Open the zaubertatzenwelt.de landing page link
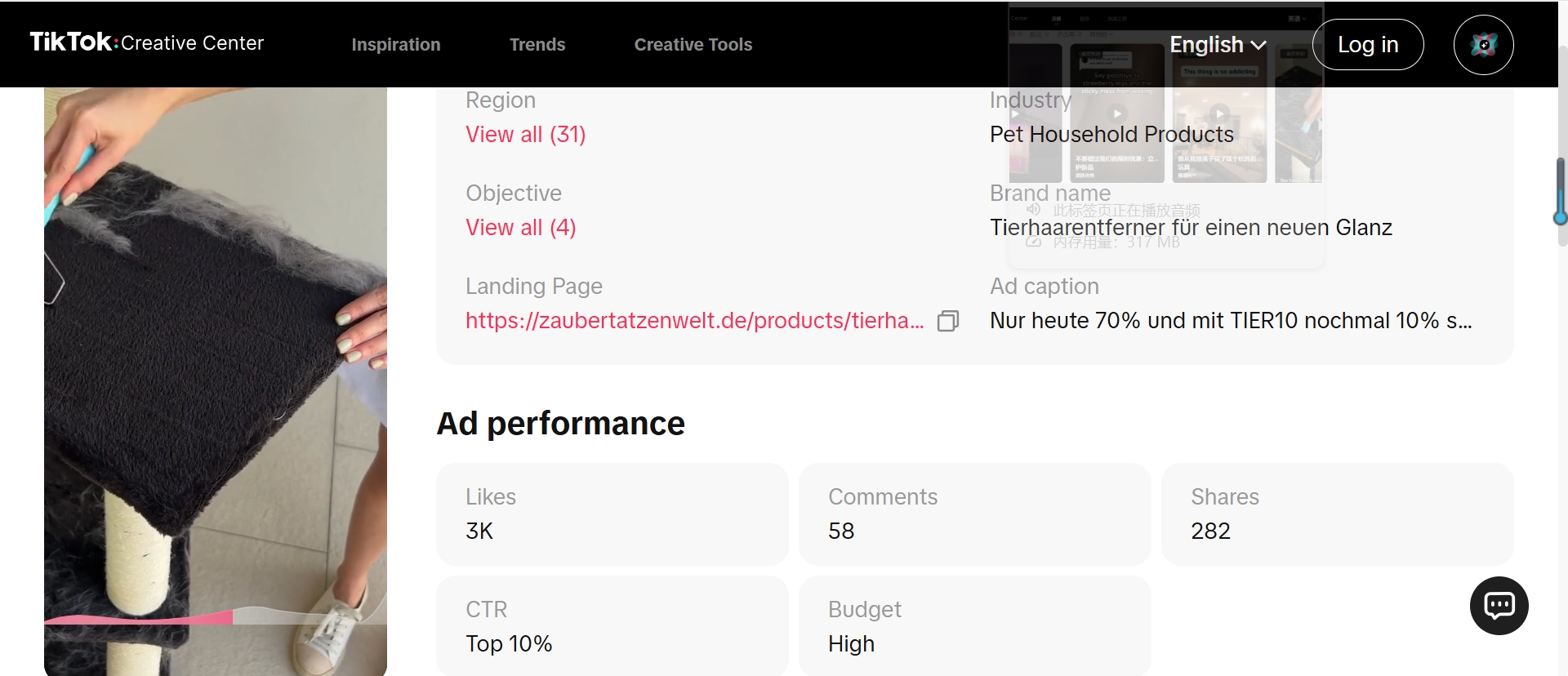This screenshot has width=1568, height=676. pyautogui.click(x=694, y=321)
